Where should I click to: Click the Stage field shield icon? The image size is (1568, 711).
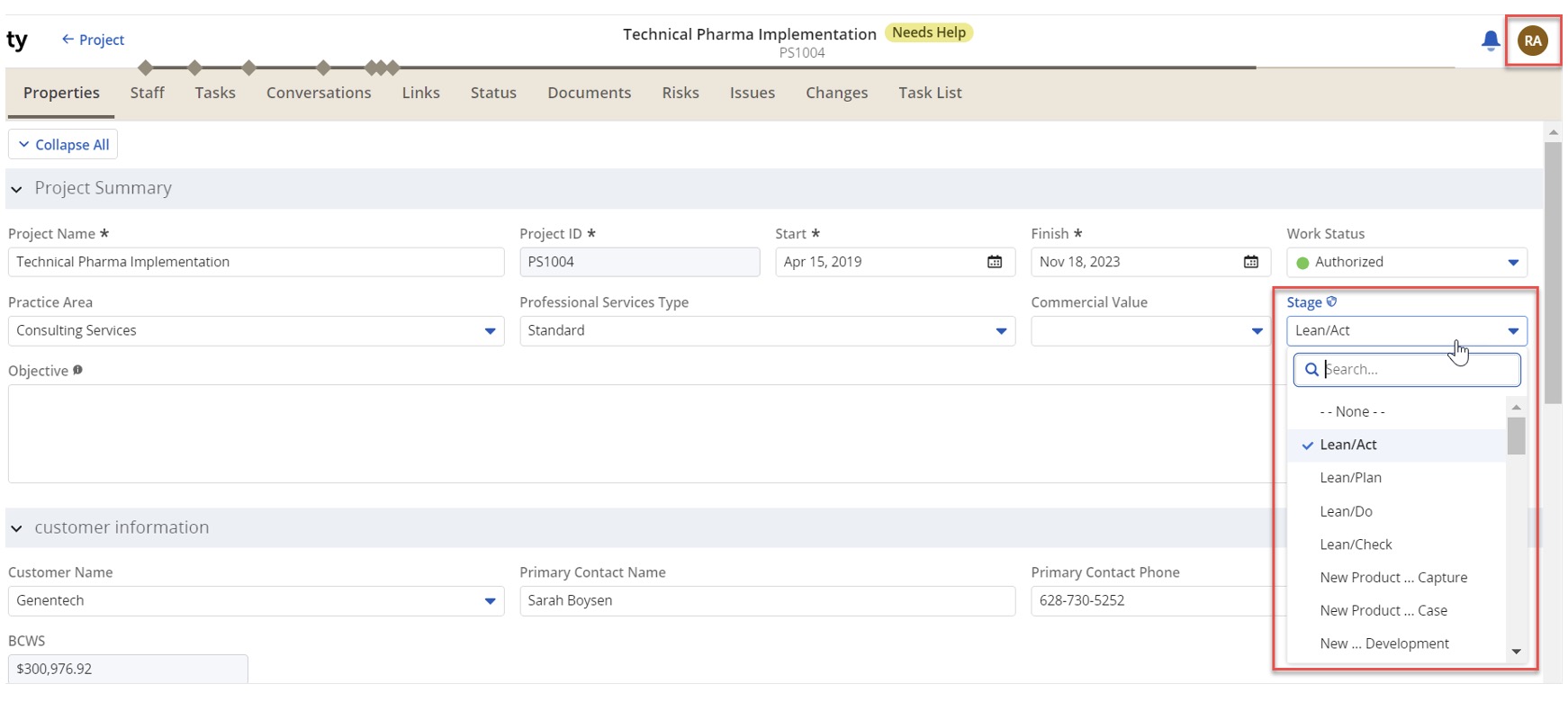pos(1332,301)
